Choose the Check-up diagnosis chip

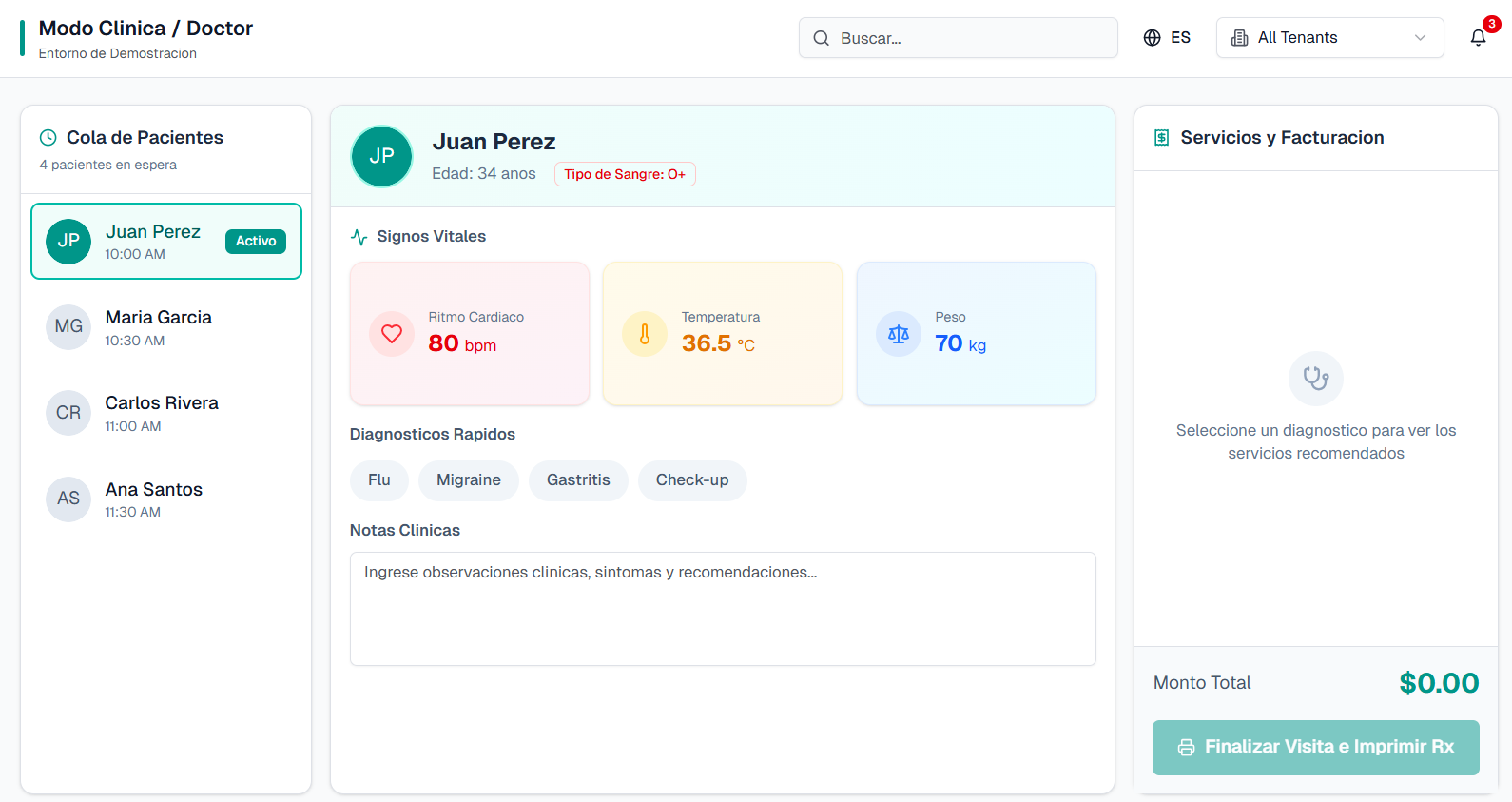[x=691, y=480]
